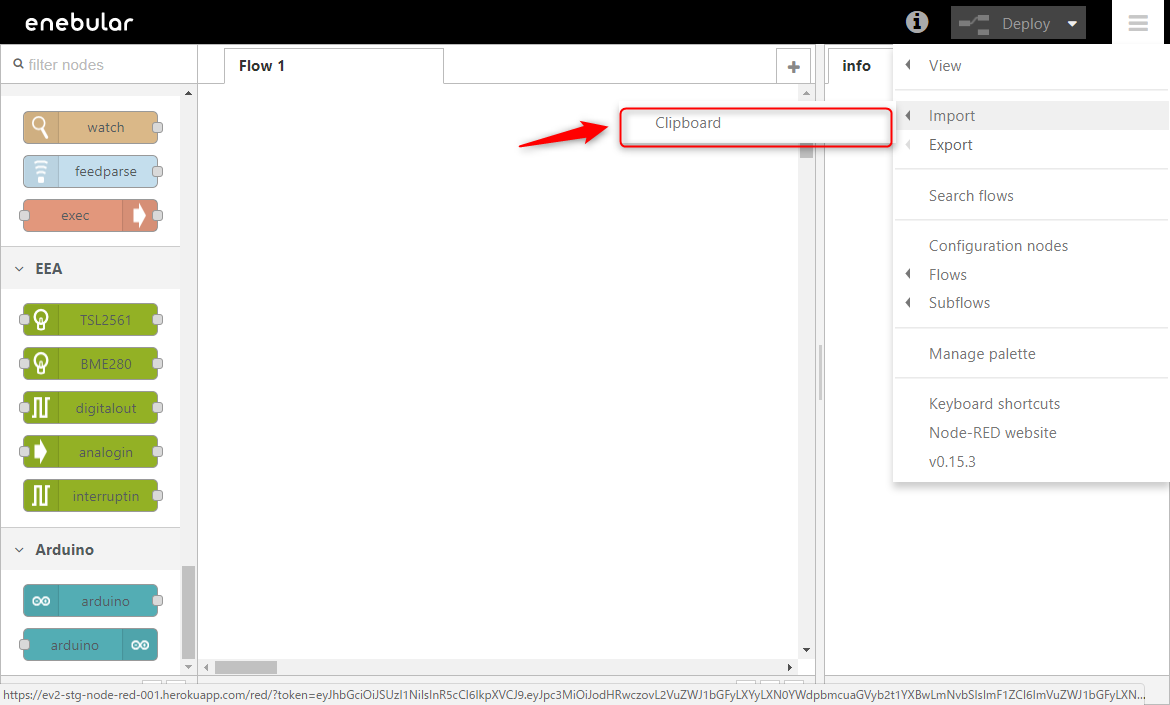Open the hamburger main menu

1138,23
